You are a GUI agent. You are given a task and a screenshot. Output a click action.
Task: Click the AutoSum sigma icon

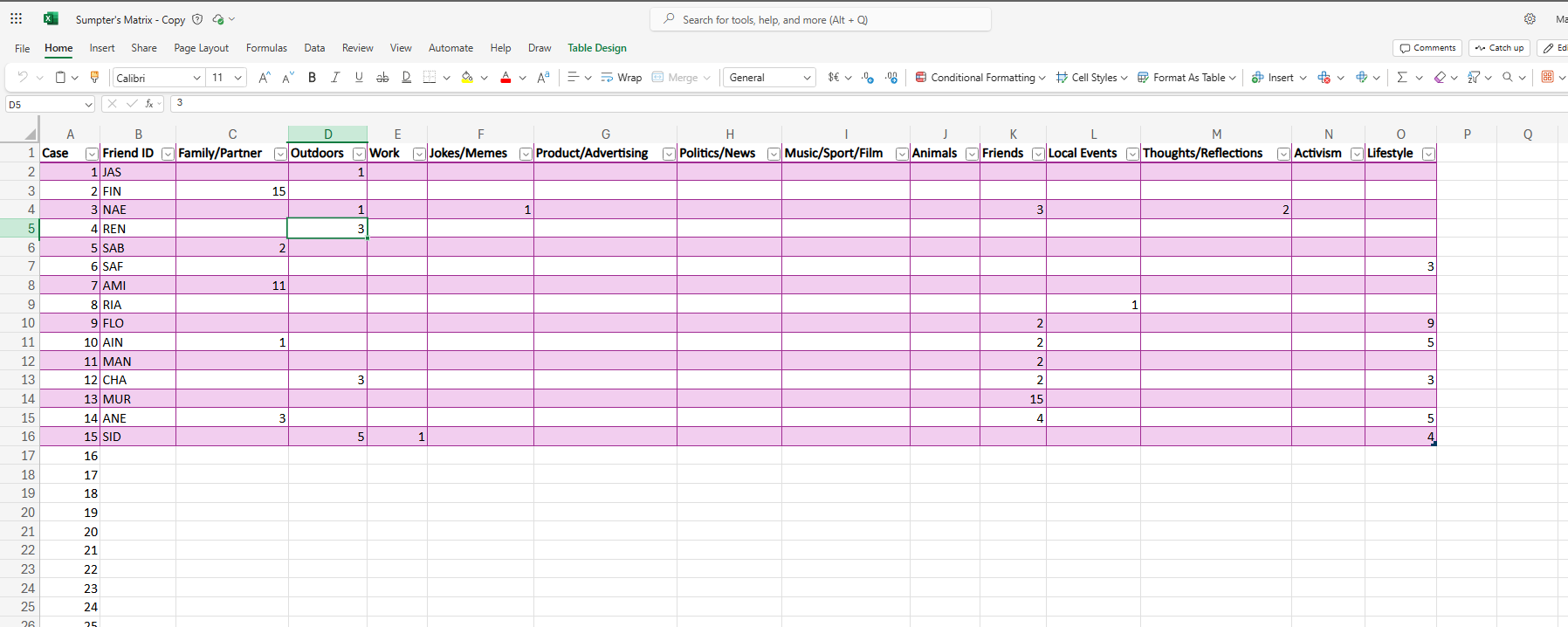tap(1402, 78)
